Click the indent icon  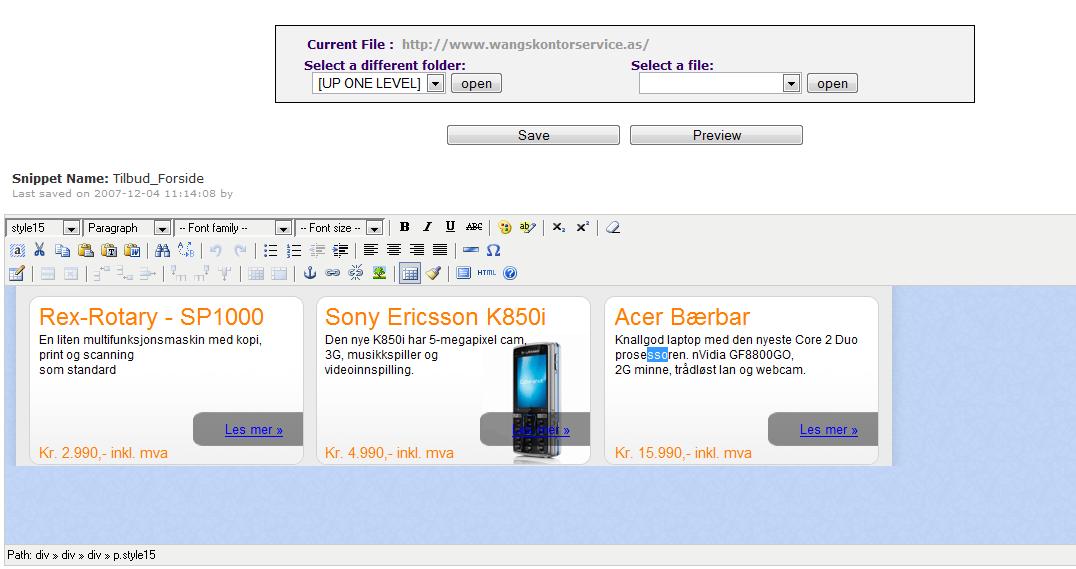pyautogui.click(x=340, y=251)
